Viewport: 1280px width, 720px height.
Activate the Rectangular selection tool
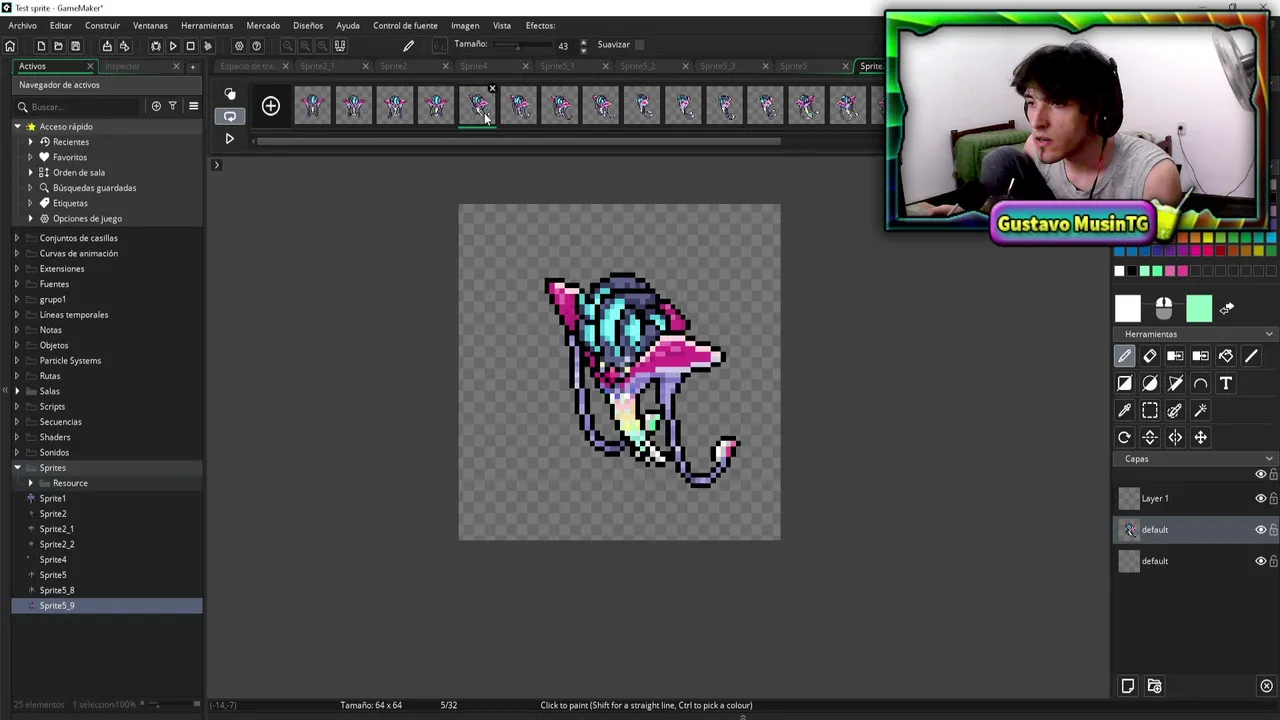click(1150, 410)
